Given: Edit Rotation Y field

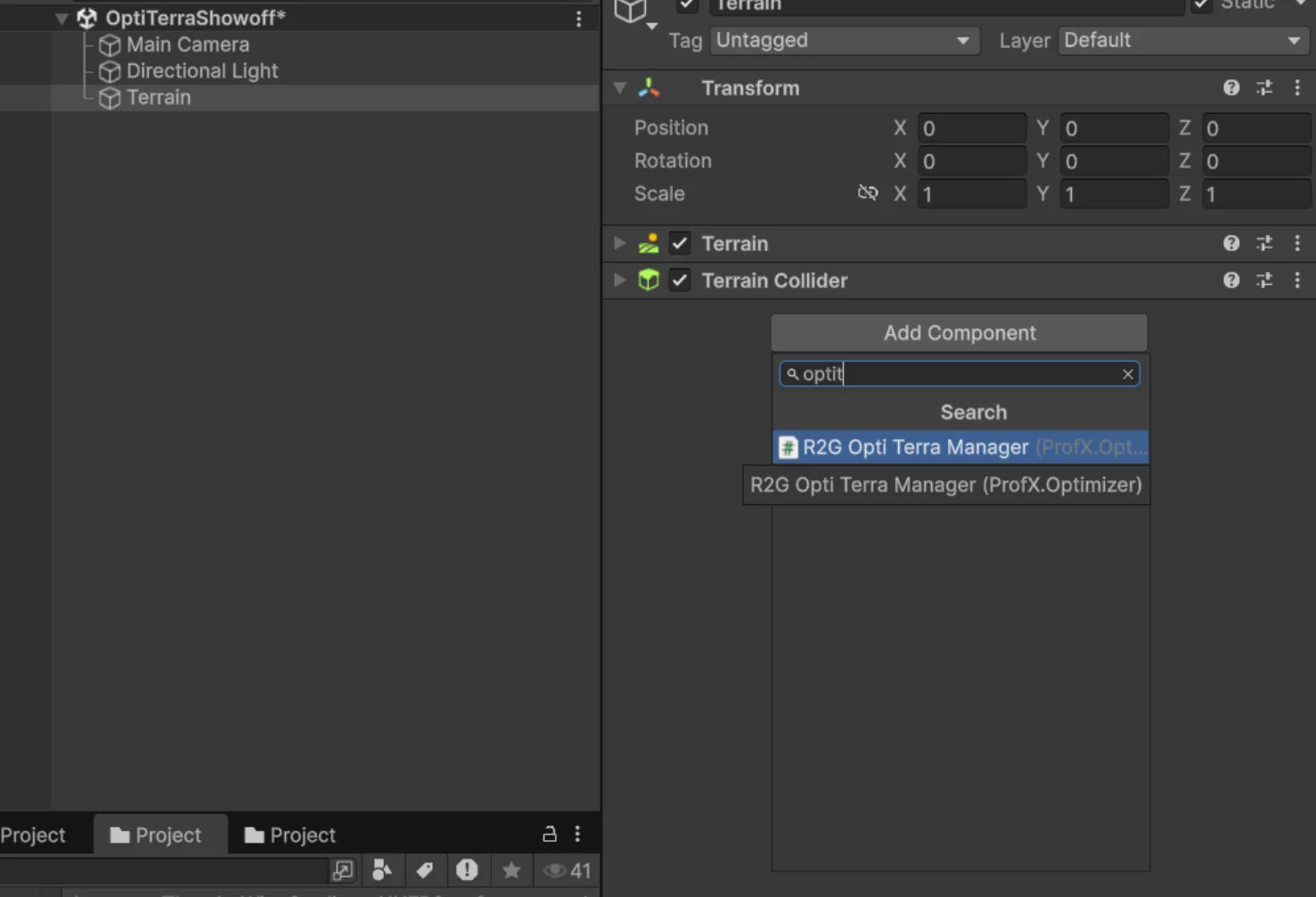Looking at the screenshot, I should (x=1115, y=161).
